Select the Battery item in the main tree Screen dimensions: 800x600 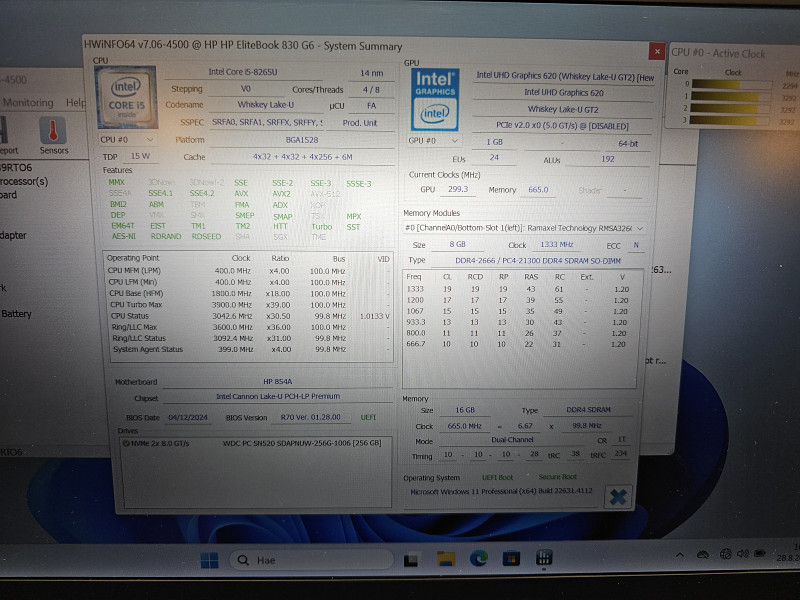click(16, 314)
